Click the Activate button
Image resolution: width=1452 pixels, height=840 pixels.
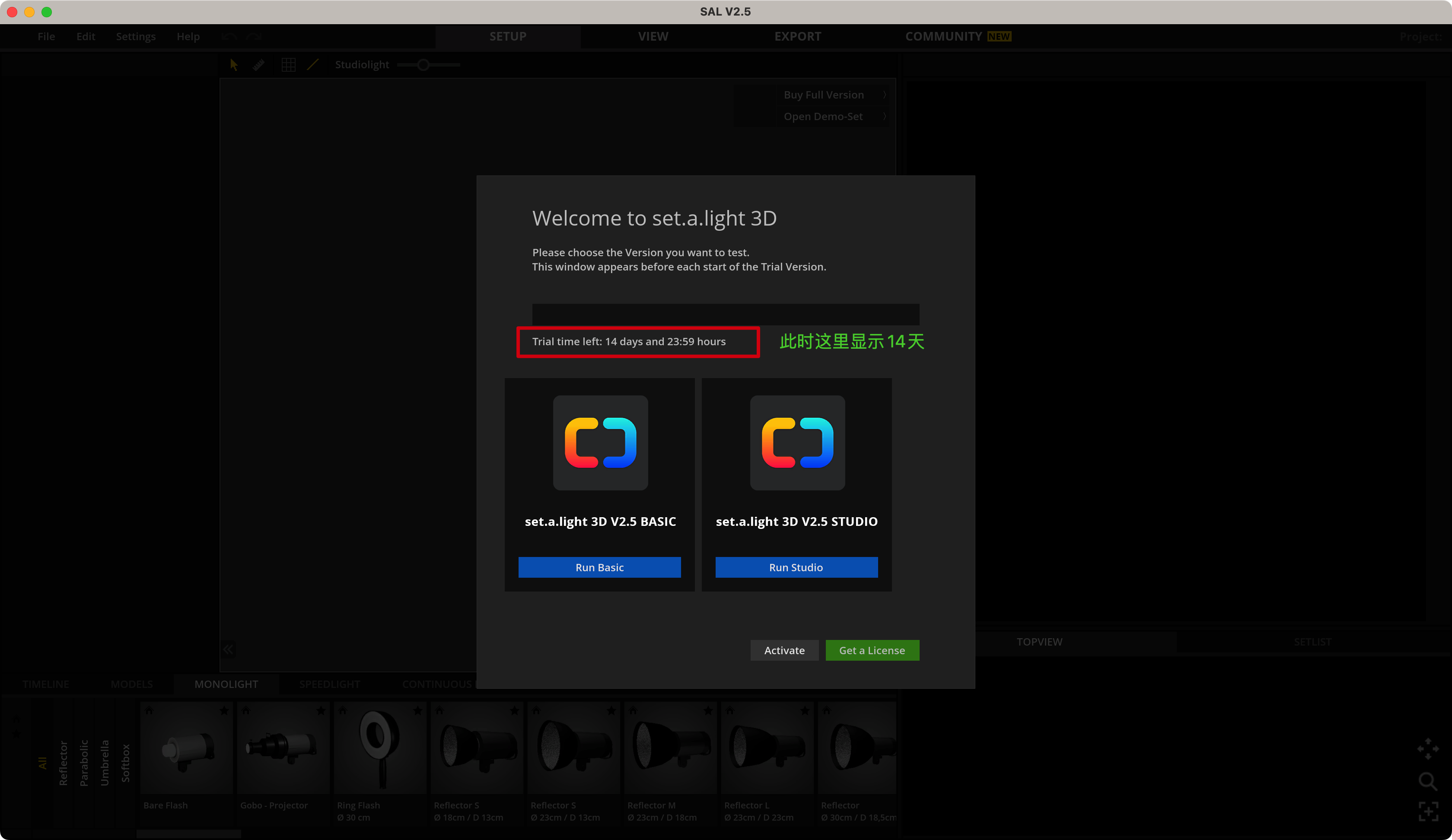(784, 650)
